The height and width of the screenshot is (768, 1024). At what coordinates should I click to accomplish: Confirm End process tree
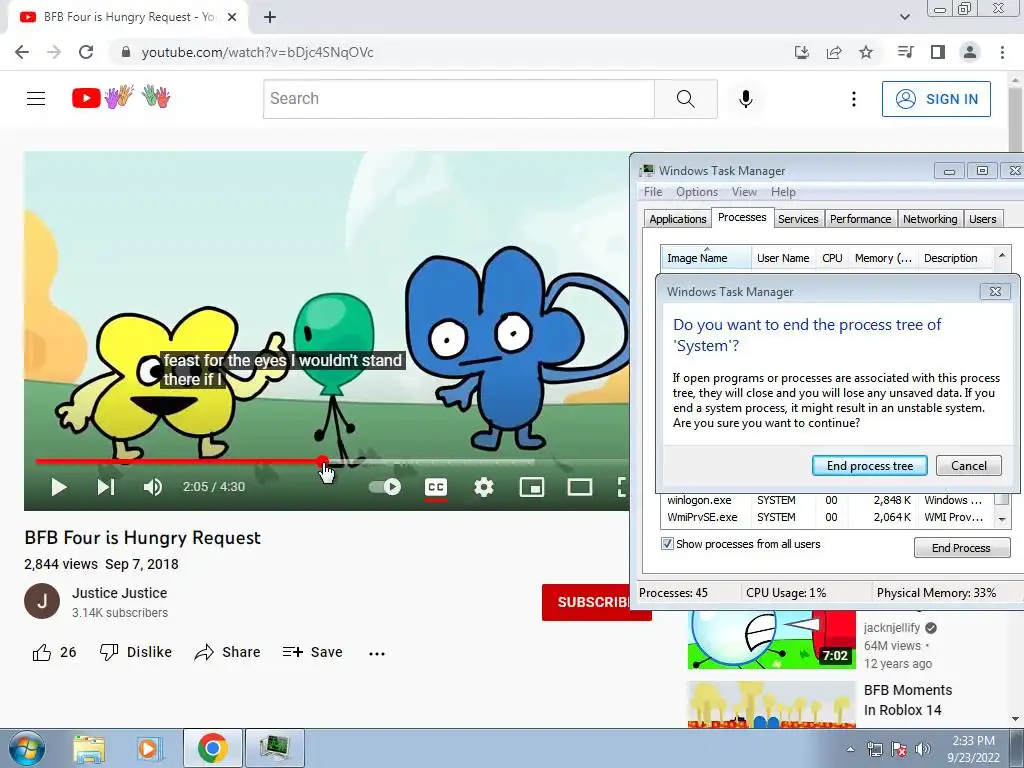pos(870,466)
